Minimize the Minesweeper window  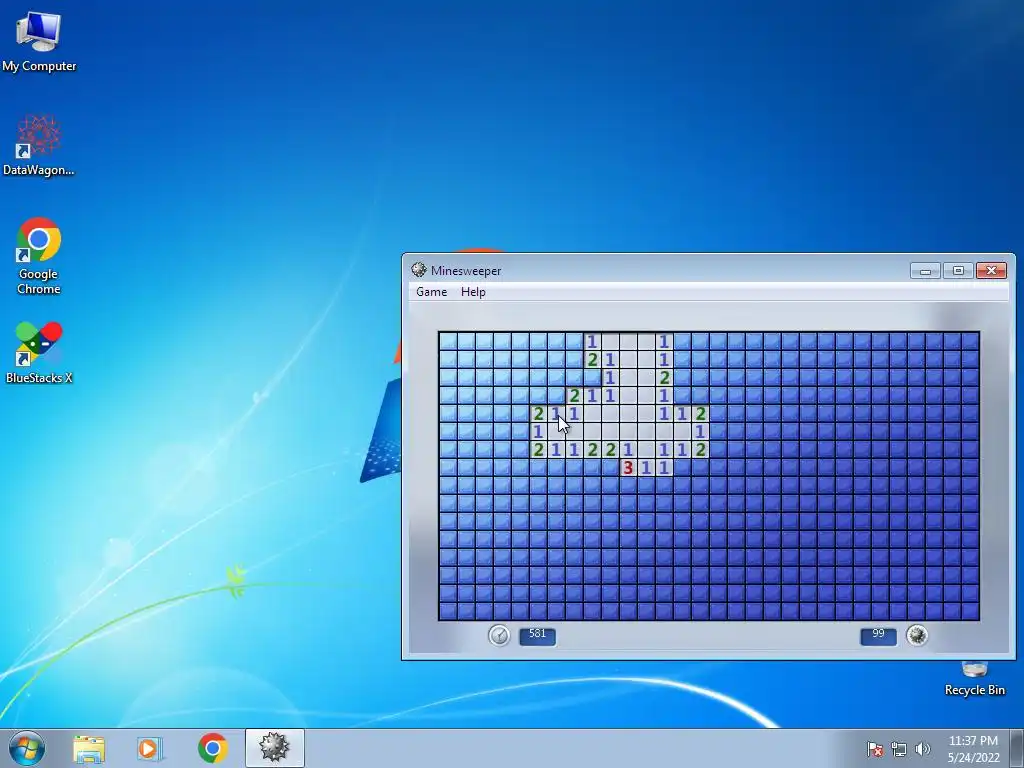pos(925,270)
